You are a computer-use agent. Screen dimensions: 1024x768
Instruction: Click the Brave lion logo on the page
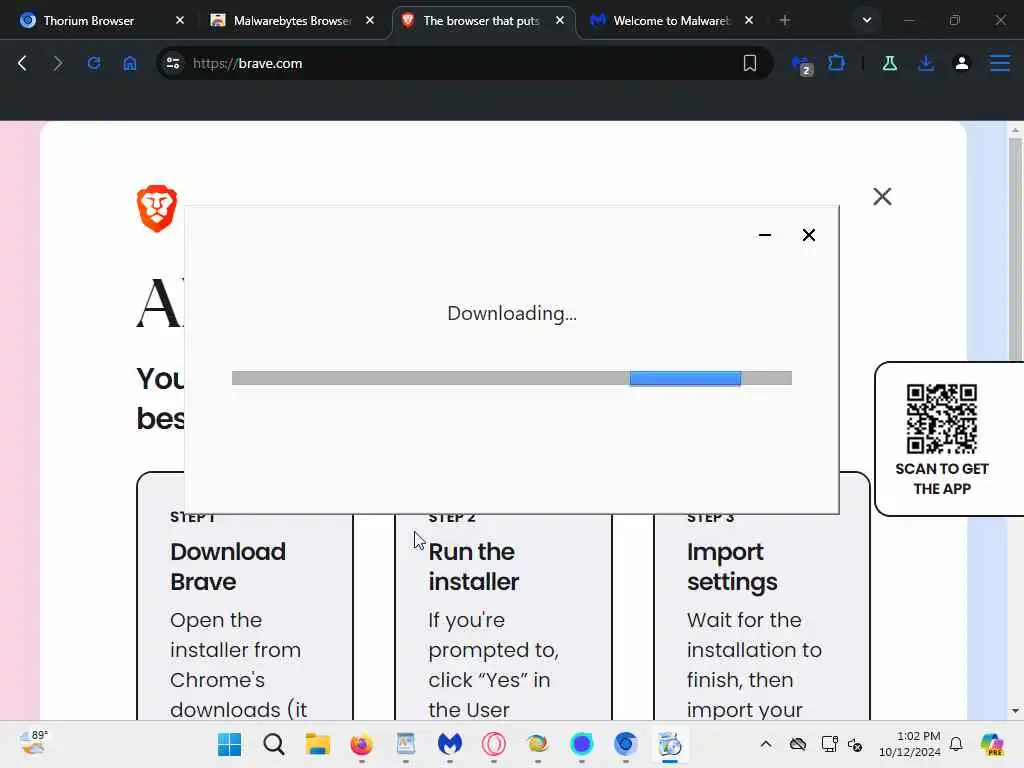[x=157, y=208]
